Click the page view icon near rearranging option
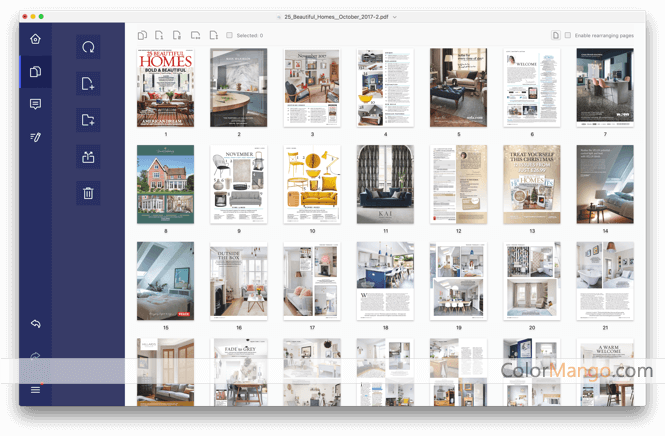 pyautogui.click(x=555, y=35)
